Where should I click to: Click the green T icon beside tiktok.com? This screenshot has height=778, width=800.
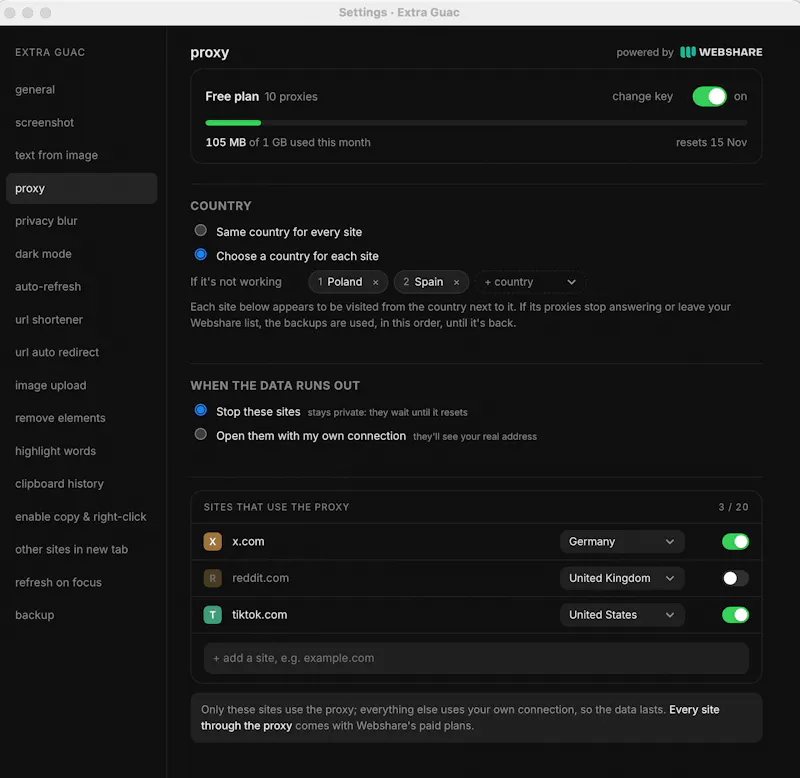click(212, 615)
